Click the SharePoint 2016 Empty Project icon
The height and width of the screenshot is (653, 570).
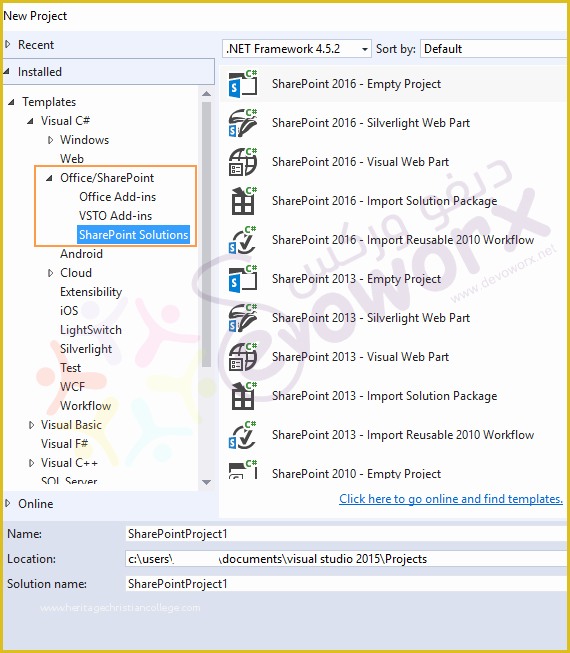pos(243,84)
